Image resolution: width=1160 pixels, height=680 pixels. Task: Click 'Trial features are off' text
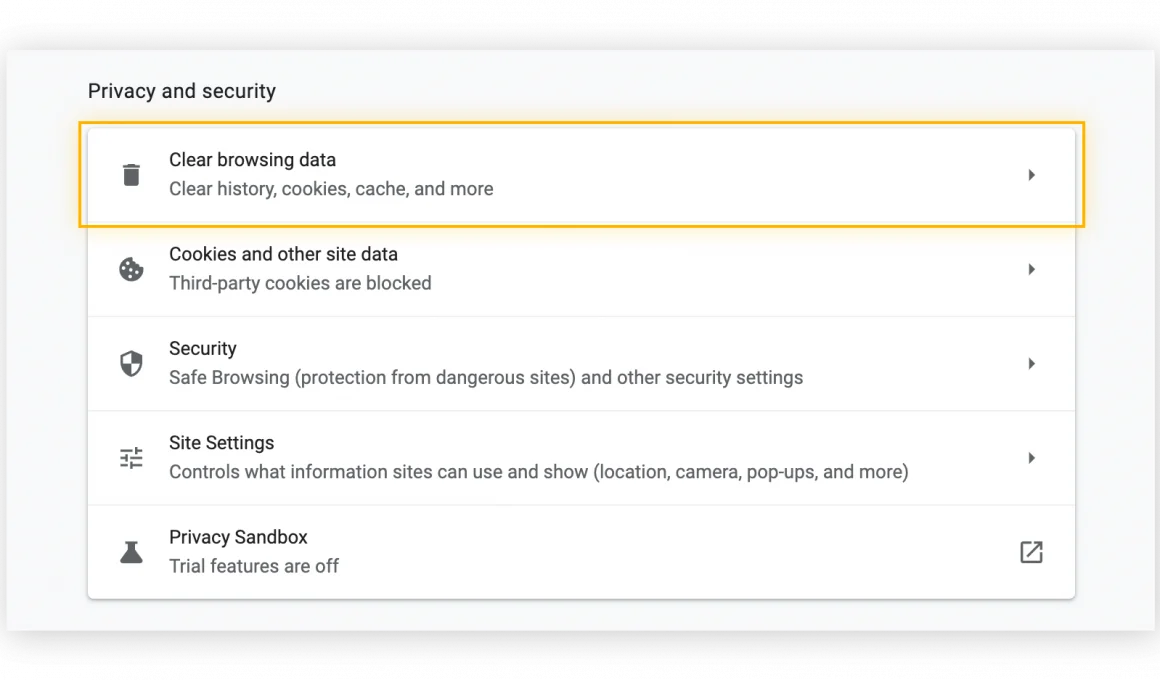coord(254,566)
